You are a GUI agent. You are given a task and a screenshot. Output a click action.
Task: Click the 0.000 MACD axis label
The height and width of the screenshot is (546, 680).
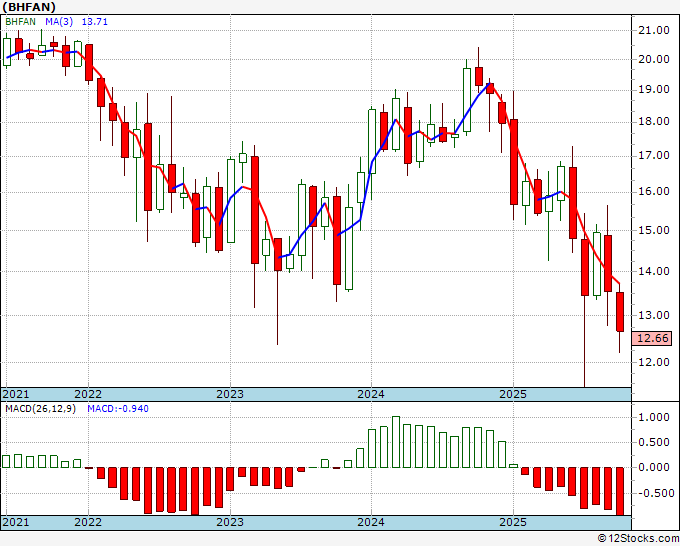coord(654,468)
